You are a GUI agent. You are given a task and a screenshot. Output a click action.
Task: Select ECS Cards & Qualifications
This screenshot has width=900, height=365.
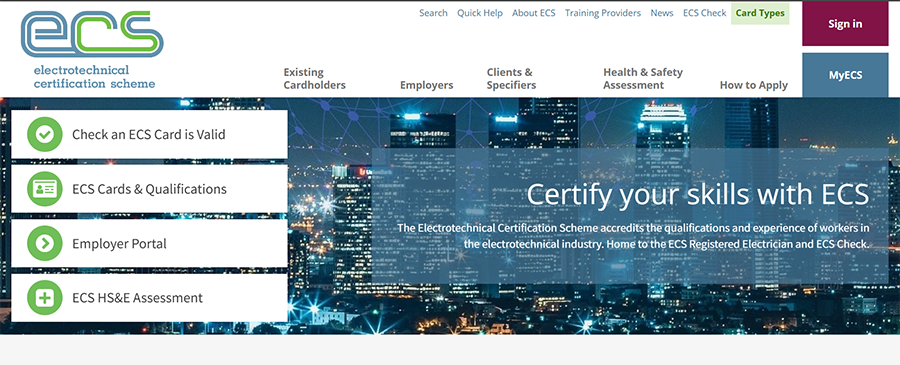click(149, 189)
